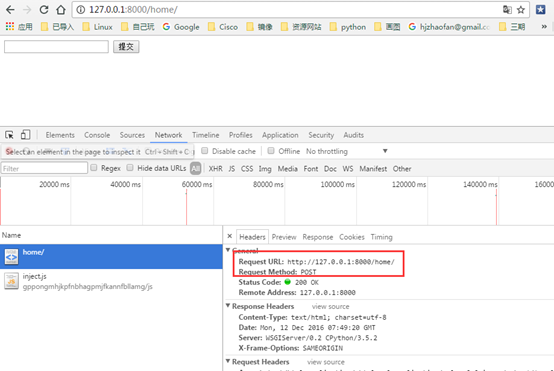Filter requests by Other
The height and width of the screenshot is (371, 554).
(402, 169)
